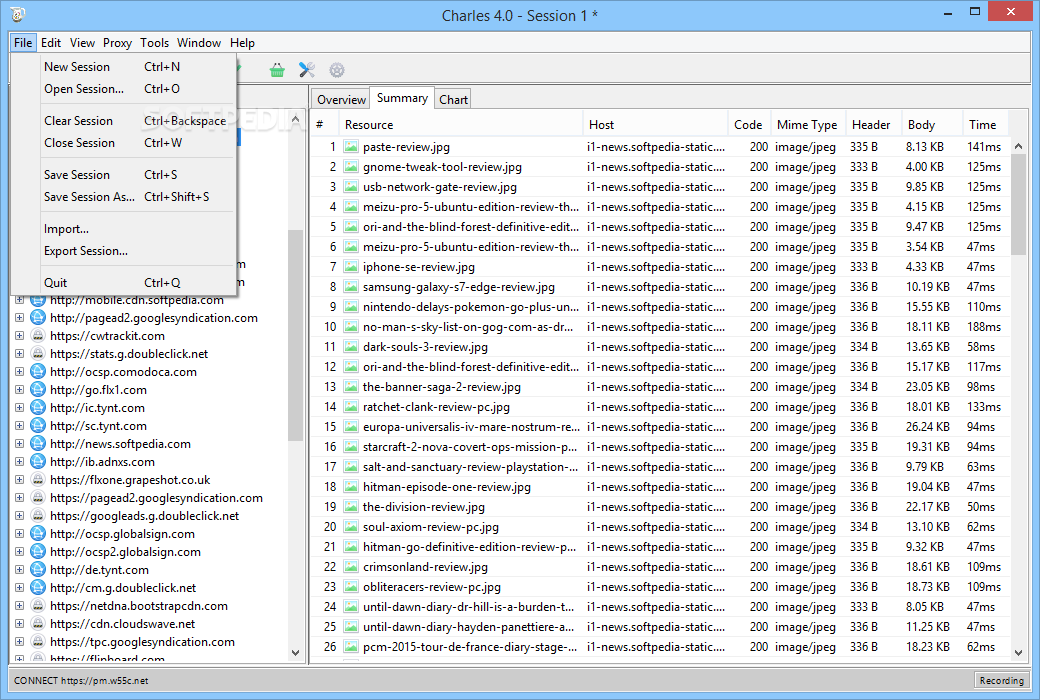Screen dimensions: 1040x700
Task: Expand the http://ocsp.globalsign.com tree node
Action: (20, 533)
